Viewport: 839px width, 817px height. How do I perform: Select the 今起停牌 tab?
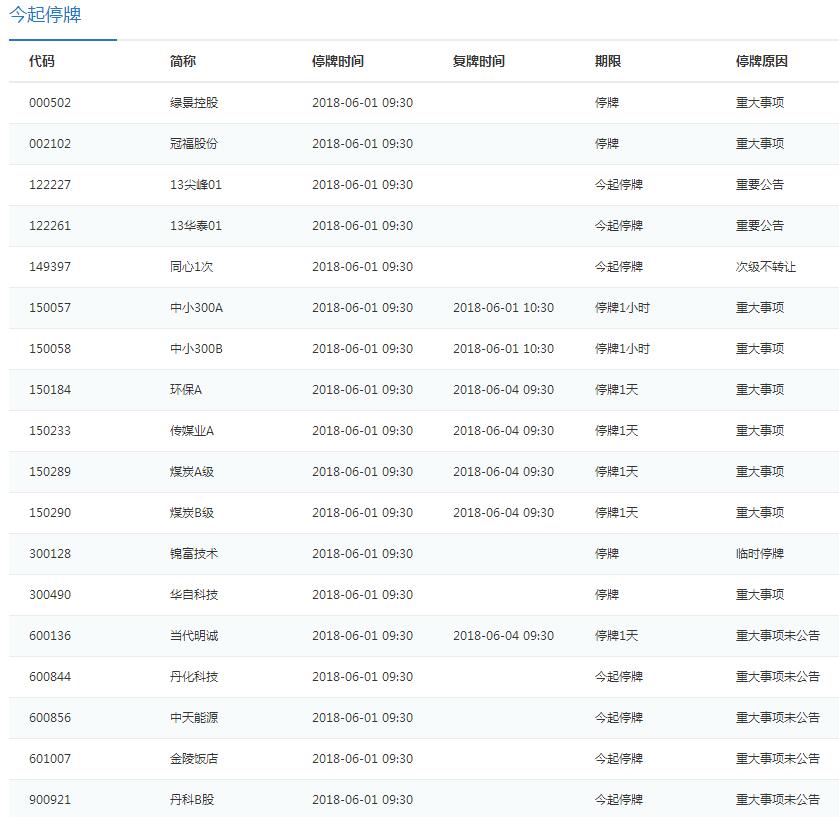click(x=46, y=16)
